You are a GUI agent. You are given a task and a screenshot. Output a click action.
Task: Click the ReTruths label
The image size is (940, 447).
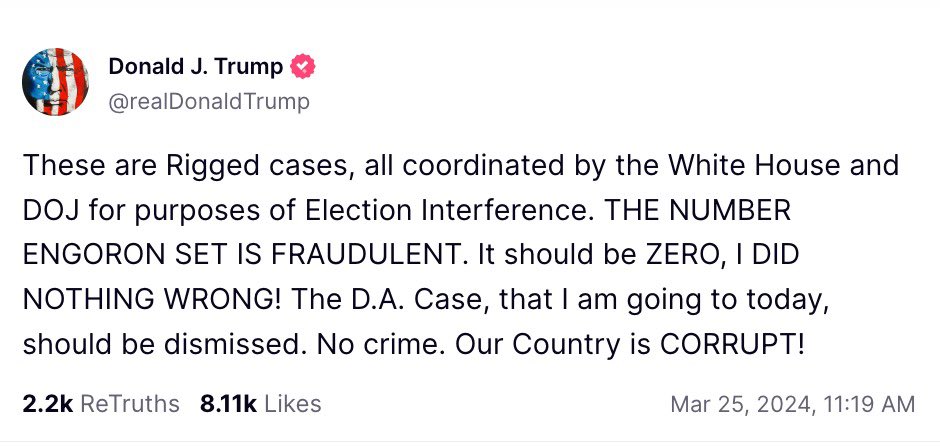129,404
